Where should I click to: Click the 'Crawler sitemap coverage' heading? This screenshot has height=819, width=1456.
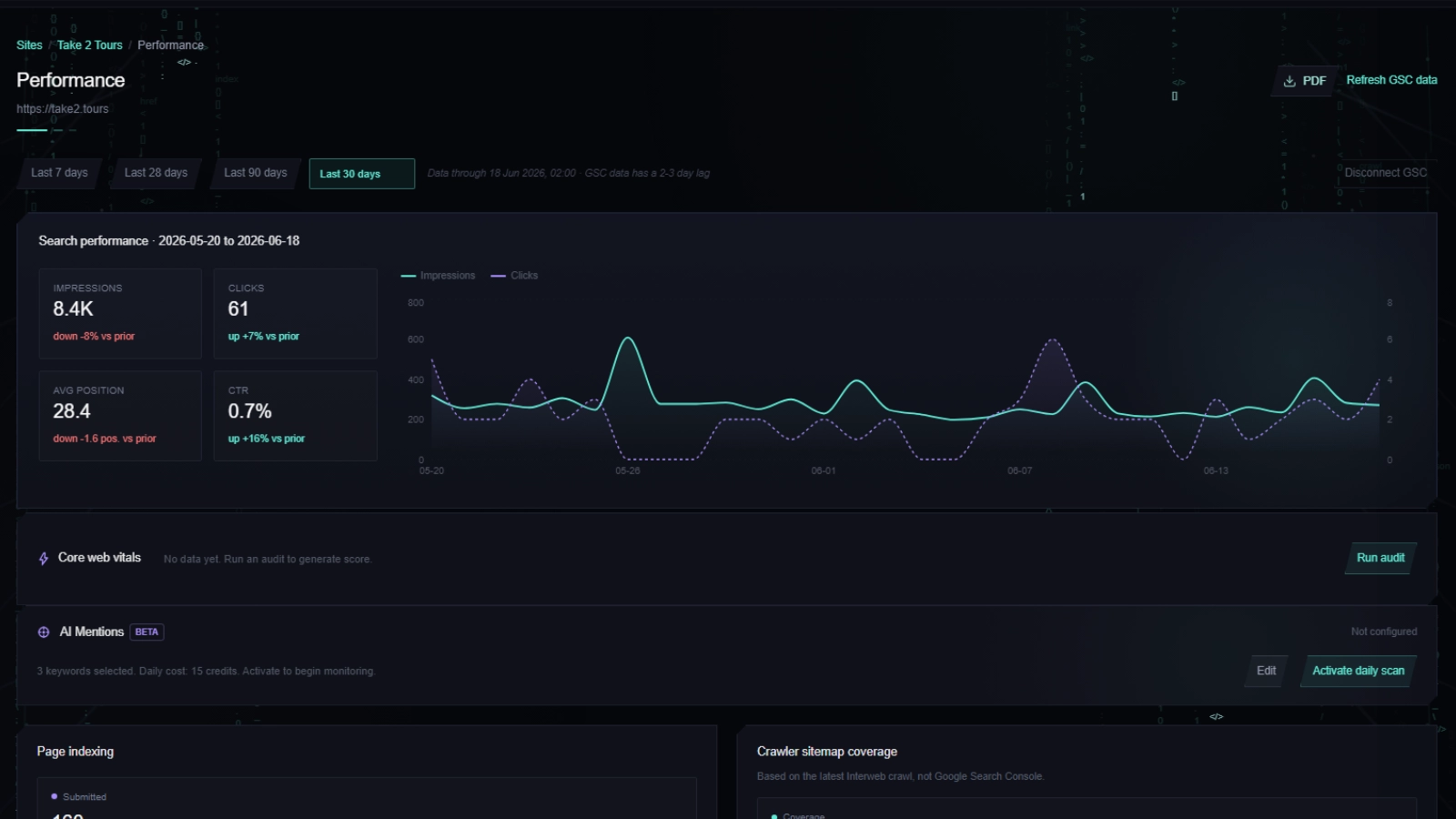coord(827,752)
